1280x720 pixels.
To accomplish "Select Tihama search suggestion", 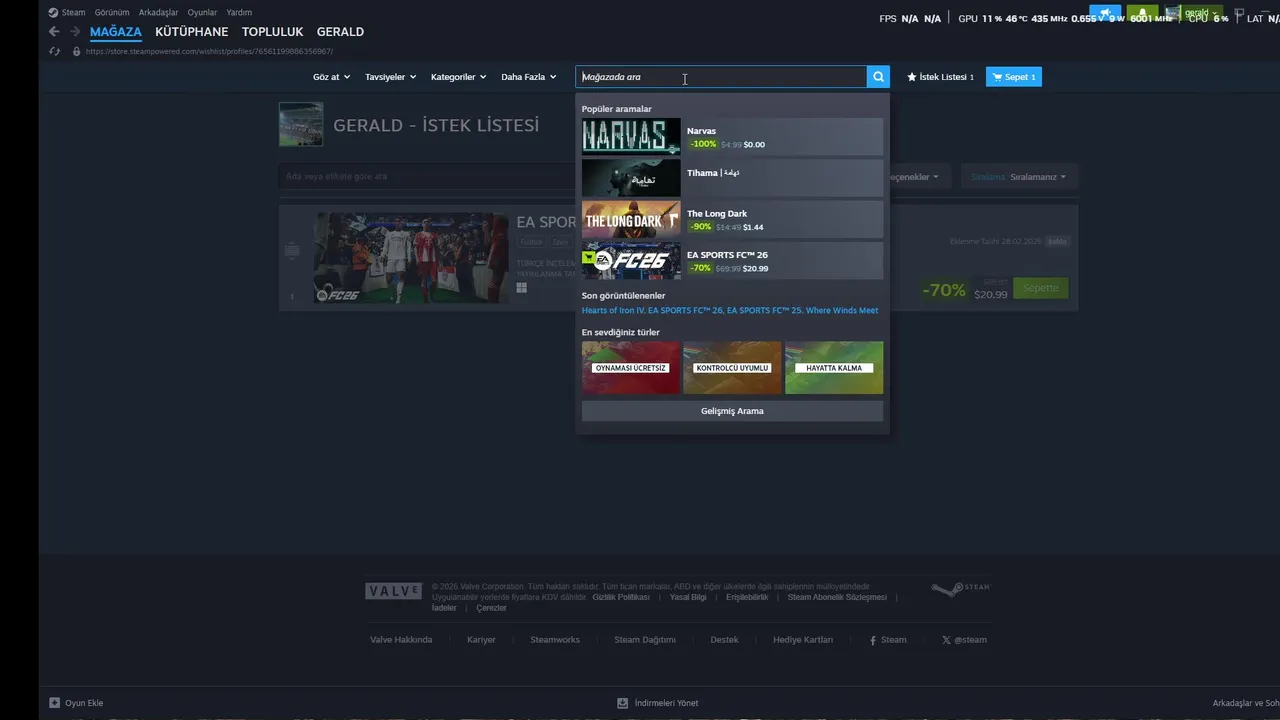I will 732,178.
